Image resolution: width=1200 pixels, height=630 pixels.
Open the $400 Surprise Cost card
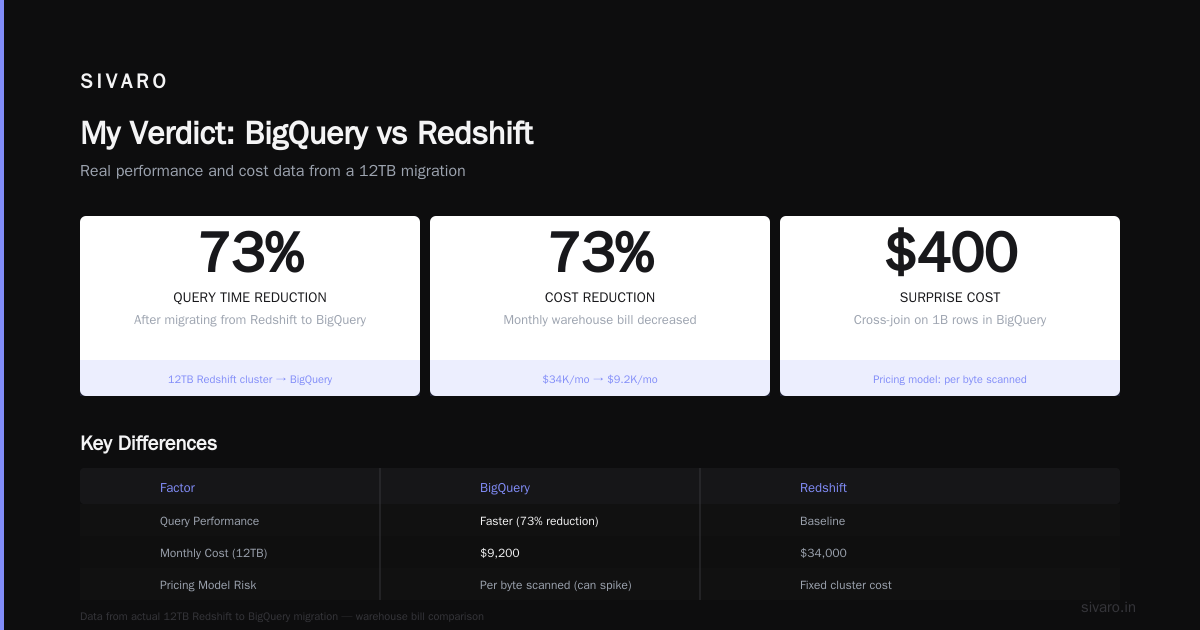click(950, 306)
